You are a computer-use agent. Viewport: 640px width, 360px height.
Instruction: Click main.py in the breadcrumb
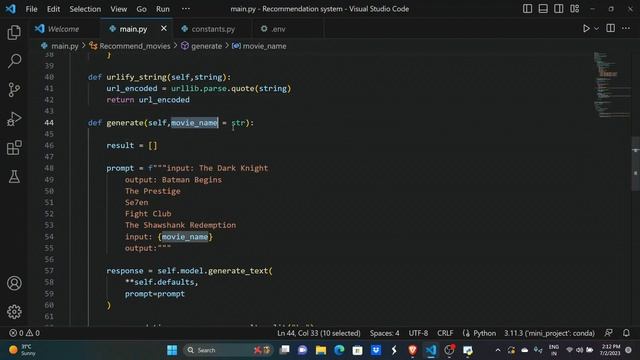click(x=64, y=46)
